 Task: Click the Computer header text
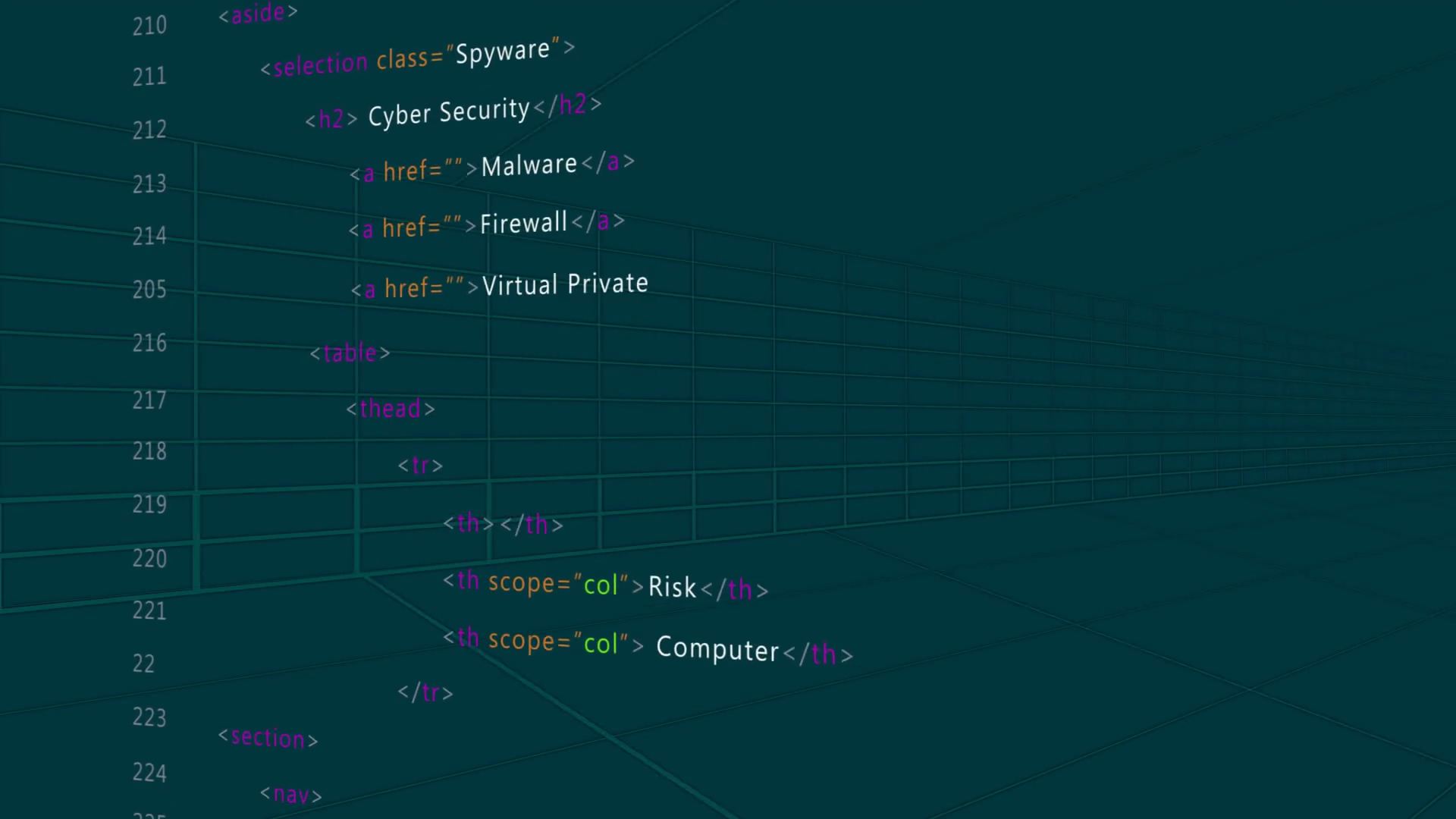pyautogui.click(x=717, y=649)
